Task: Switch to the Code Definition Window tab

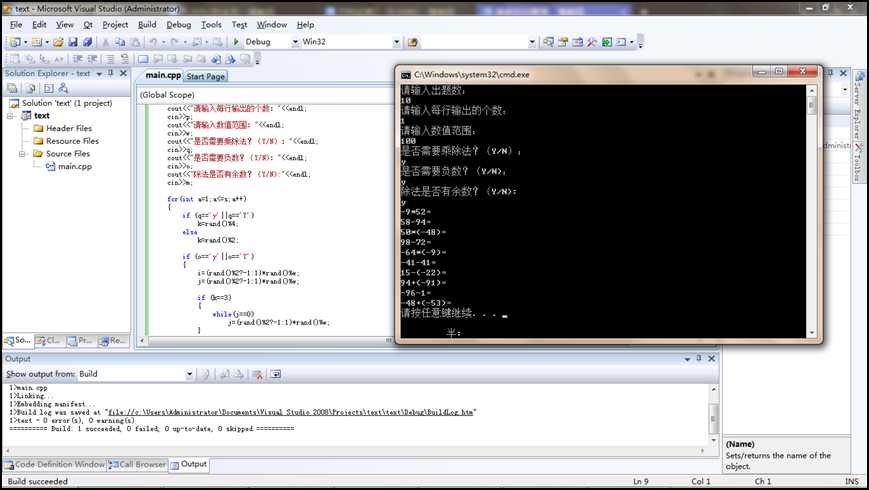Action: point(54,465)
